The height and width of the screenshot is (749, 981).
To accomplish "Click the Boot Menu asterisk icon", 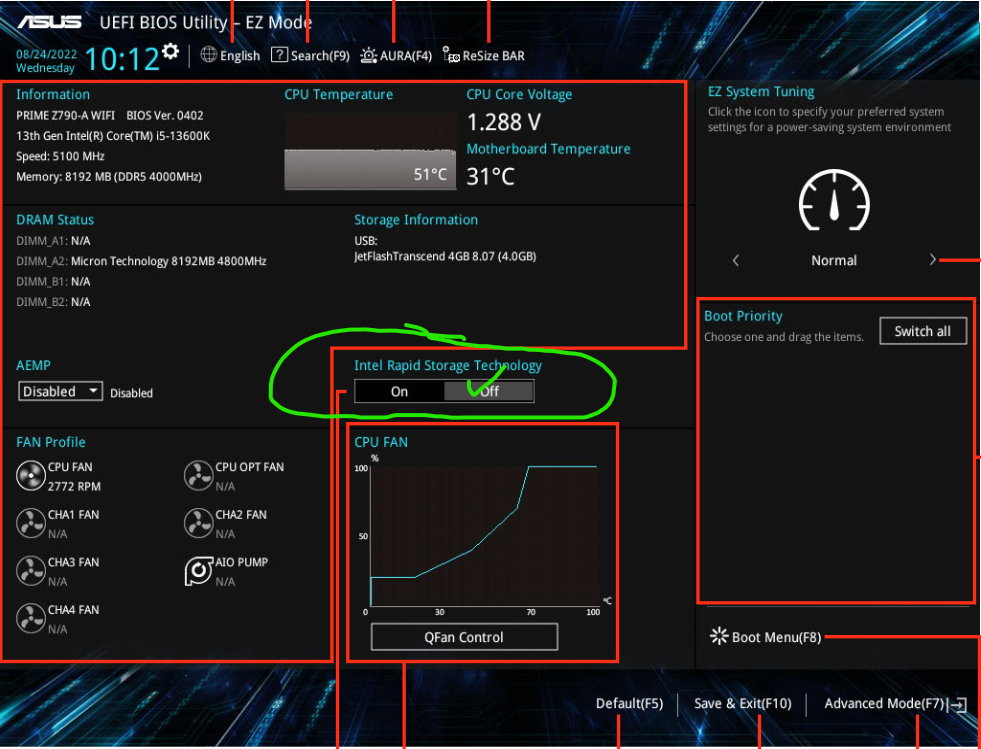I will (x=719, y=636).
